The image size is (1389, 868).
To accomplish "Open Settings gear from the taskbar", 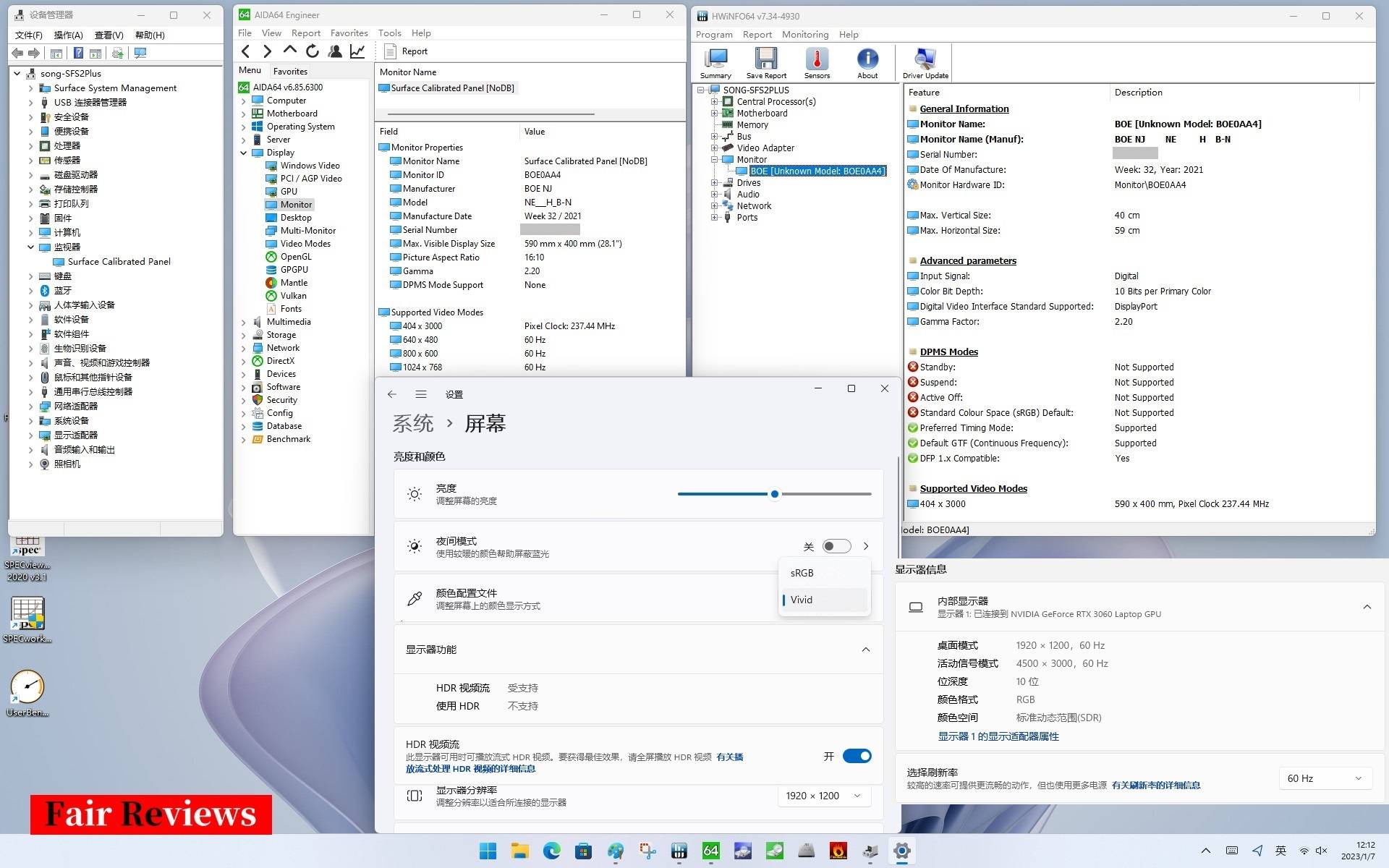I will pos(901,851).
